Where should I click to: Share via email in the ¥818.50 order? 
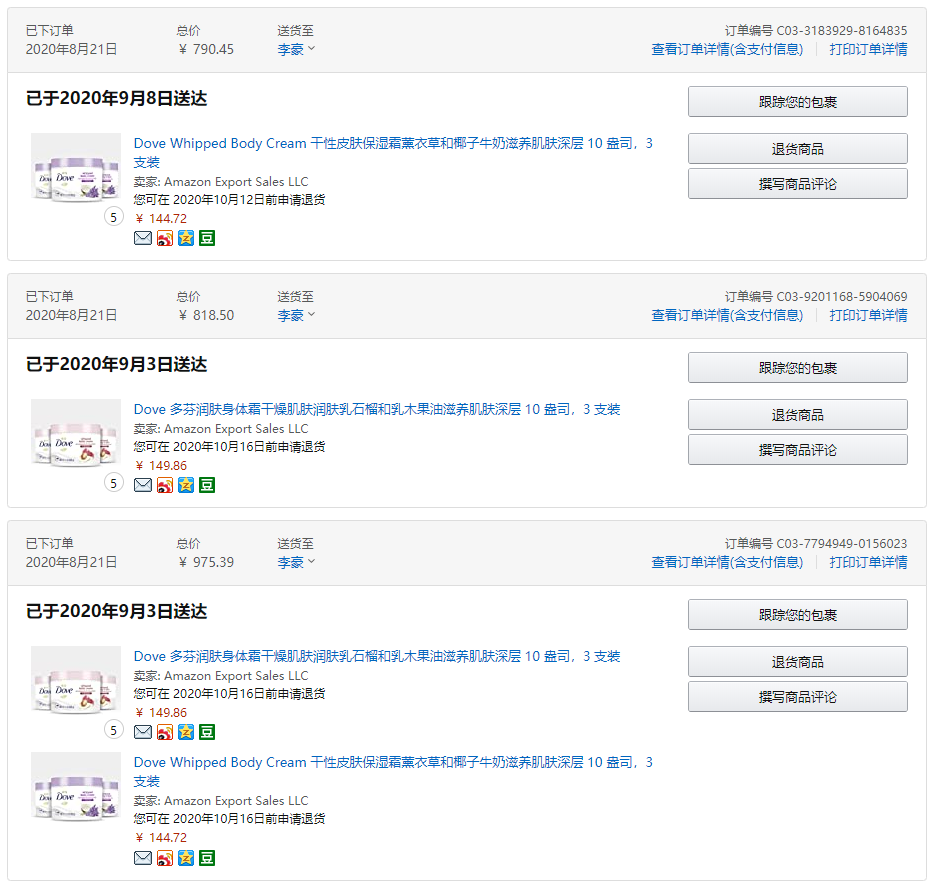143,485
